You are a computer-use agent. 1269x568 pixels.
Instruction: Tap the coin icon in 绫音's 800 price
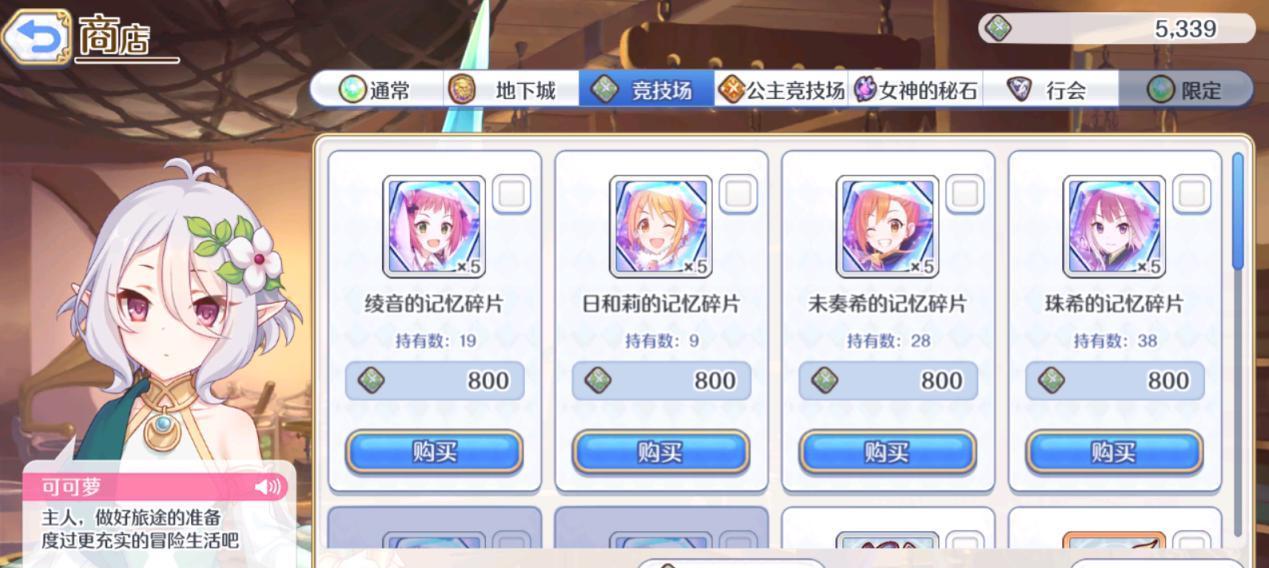372,381
